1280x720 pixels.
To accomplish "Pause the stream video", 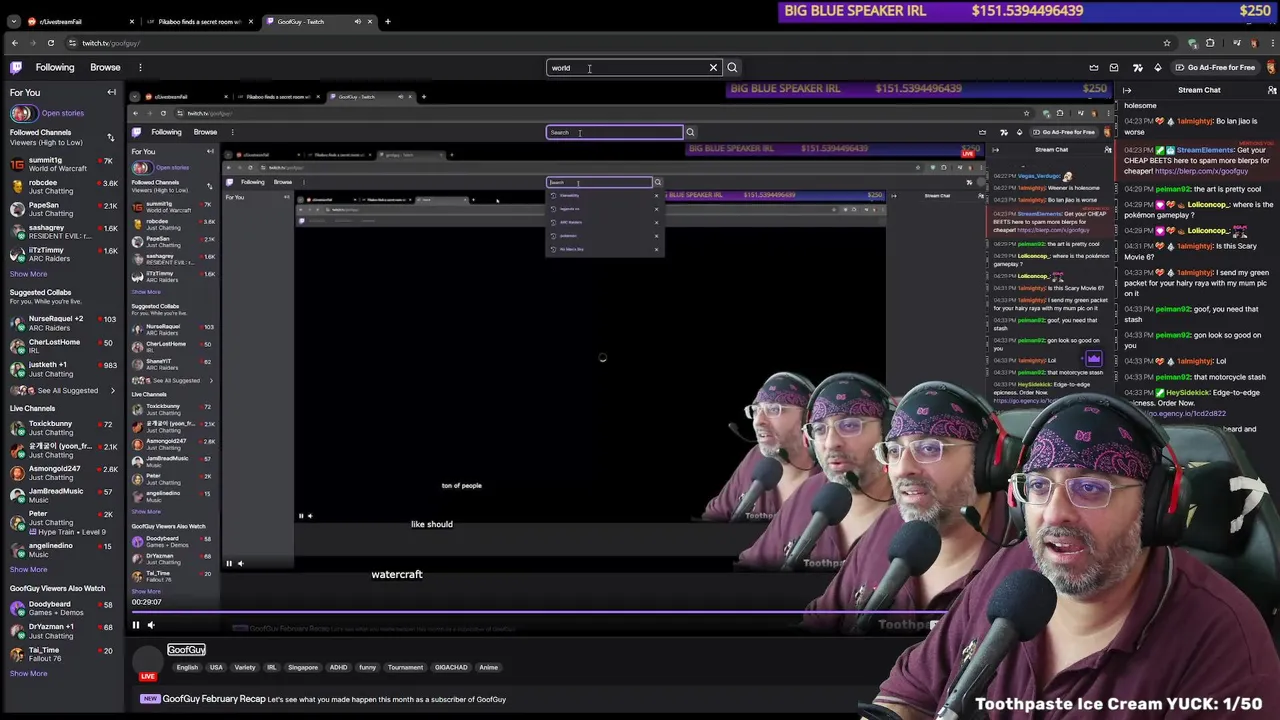I will 136,625.
